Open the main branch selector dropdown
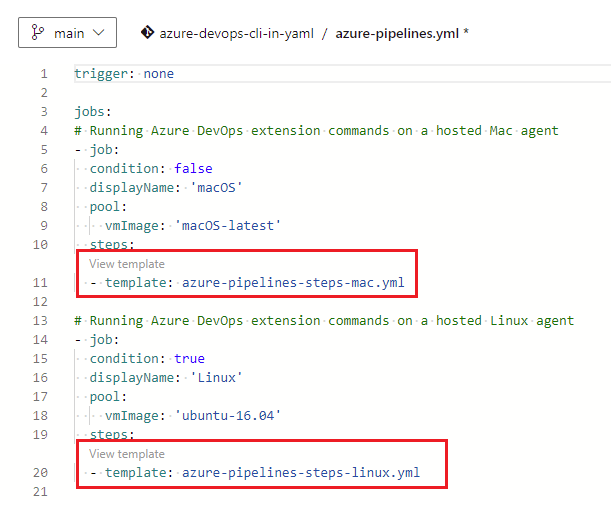Viewport: 611px width, 509px height. (67, 33)
